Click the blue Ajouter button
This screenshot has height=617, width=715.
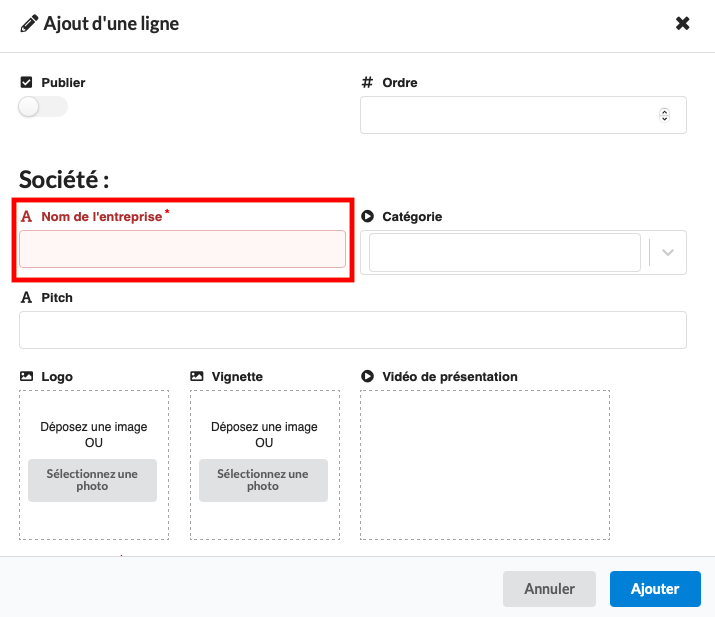(x=655, y=589)
